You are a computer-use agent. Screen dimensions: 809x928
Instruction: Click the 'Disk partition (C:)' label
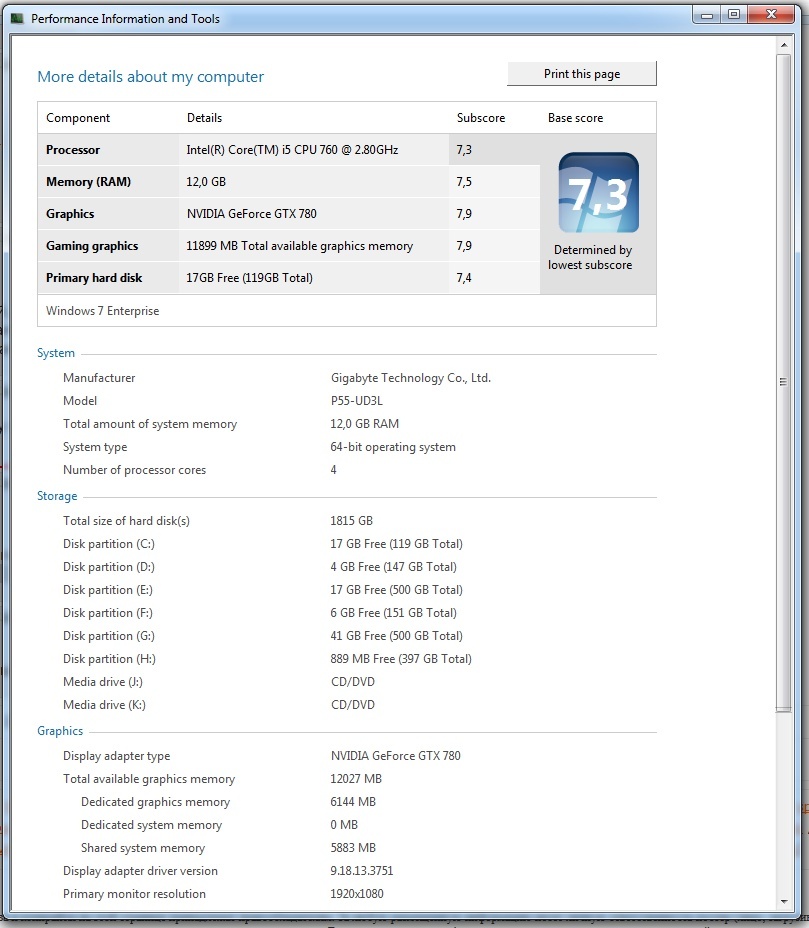[109, 544]
